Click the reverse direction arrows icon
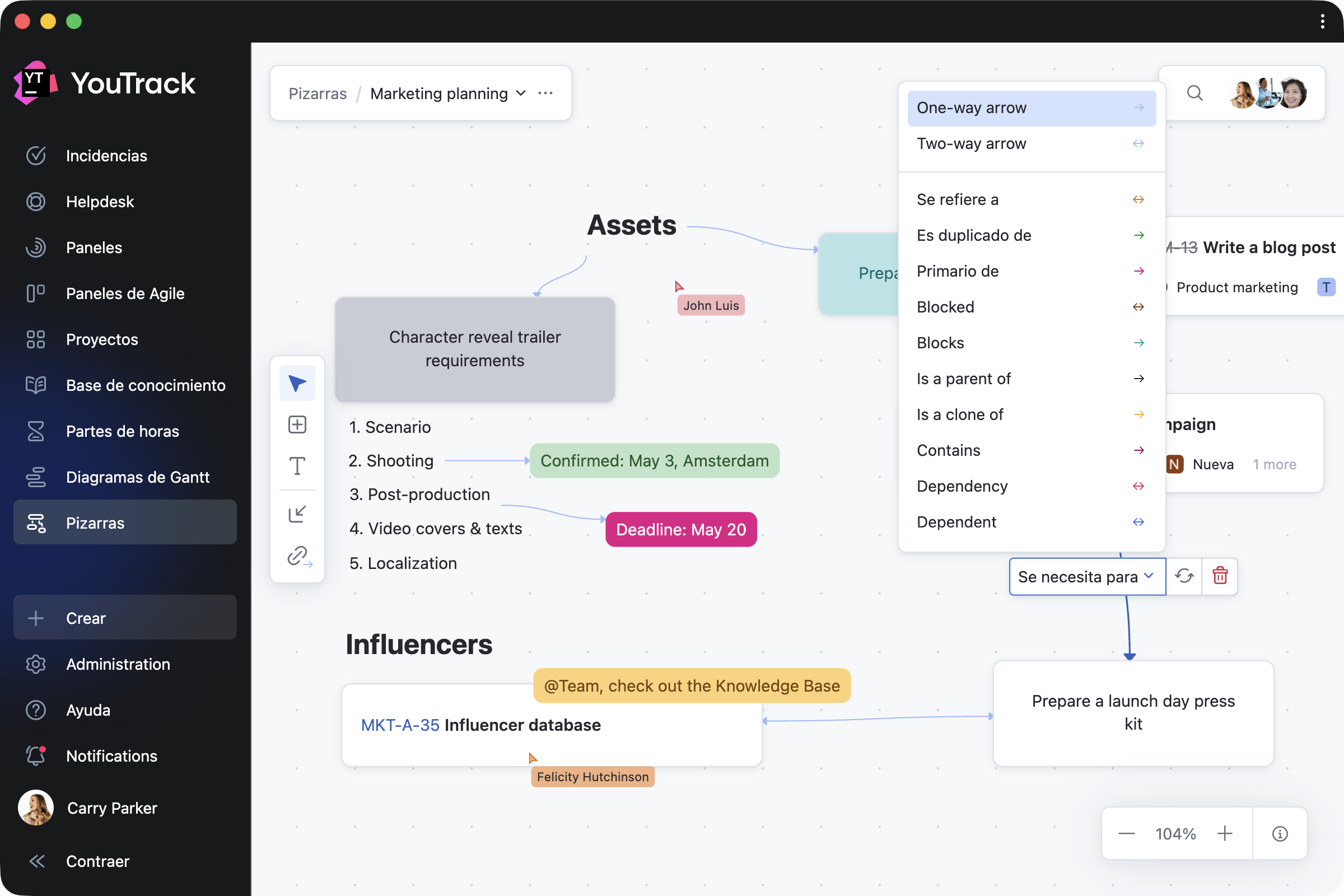The width and height of the screenshot is (1344, 896). pos(1183,576)
